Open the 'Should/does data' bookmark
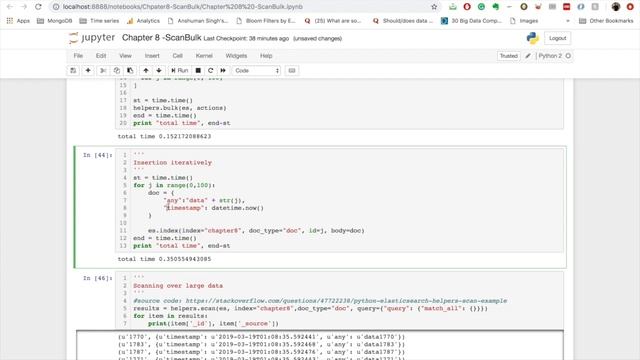The height and width of the screenshot is (360, 640). (403, 21)
